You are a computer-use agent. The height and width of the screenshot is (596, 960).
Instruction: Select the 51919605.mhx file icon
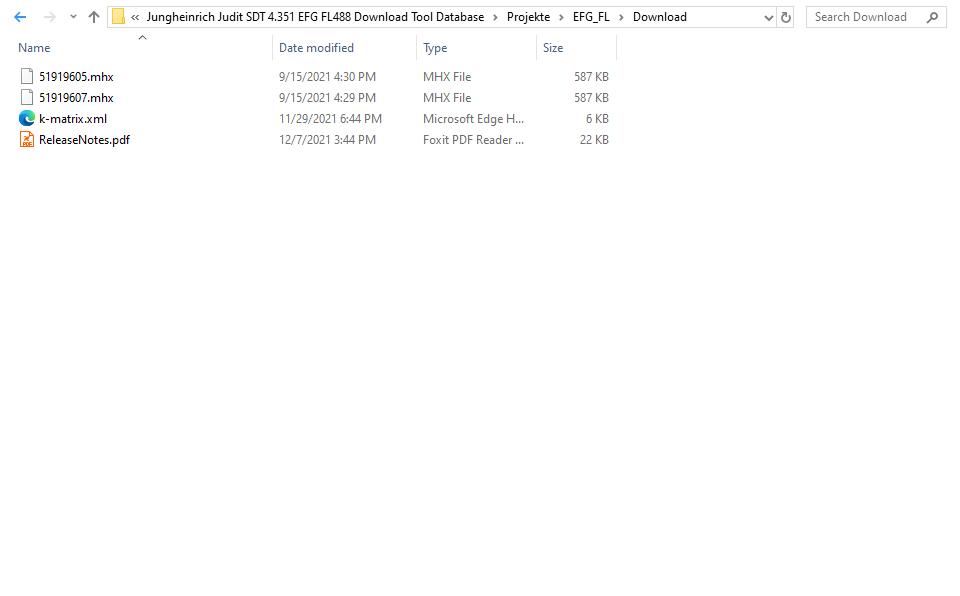pyautogui.click(x=26, y=76)
